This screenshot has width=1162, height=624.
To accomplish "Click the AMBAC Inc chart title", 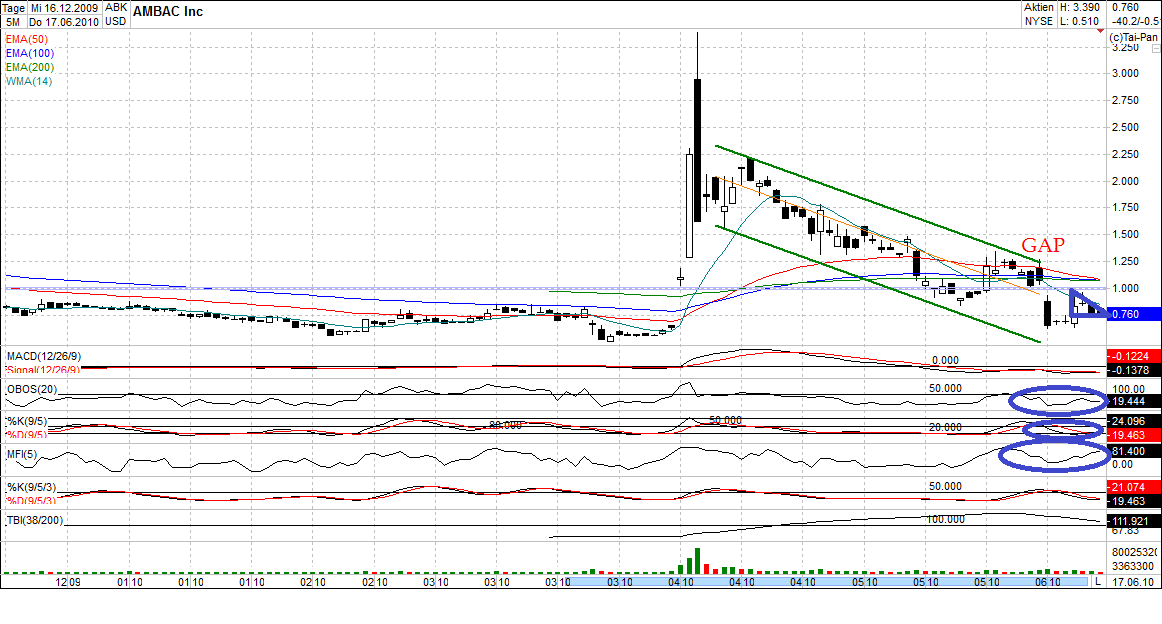I will (167, 12).
